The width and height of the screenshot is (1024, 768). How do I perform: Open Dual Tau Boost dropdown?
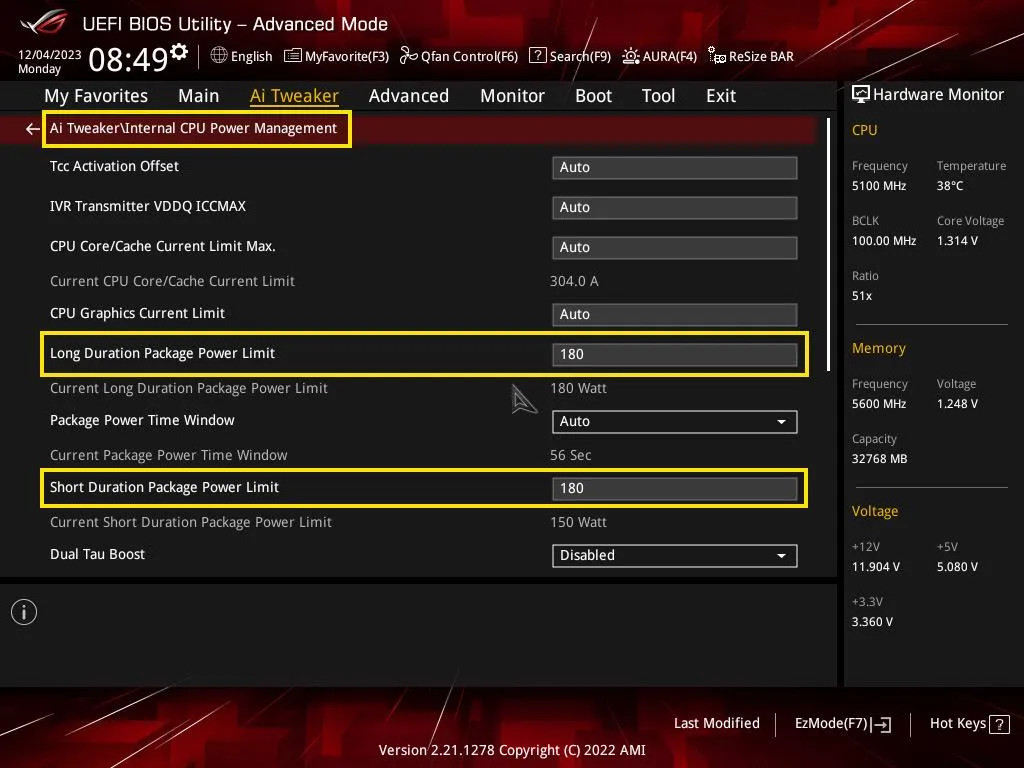pyautogui.click(x=675, y=555)
